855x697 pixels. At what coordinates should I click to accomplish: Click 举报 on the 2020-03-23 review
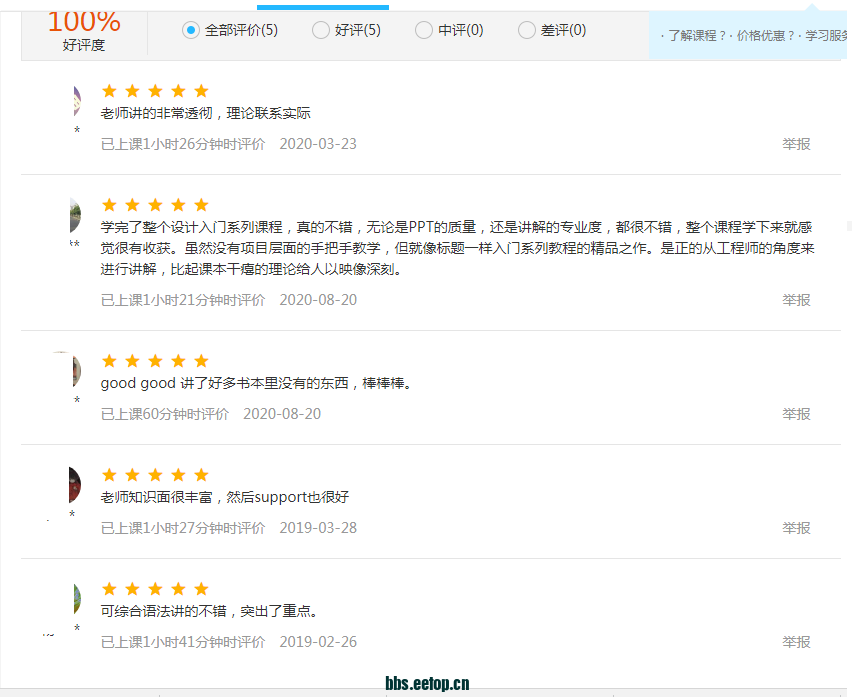point(796,144)
